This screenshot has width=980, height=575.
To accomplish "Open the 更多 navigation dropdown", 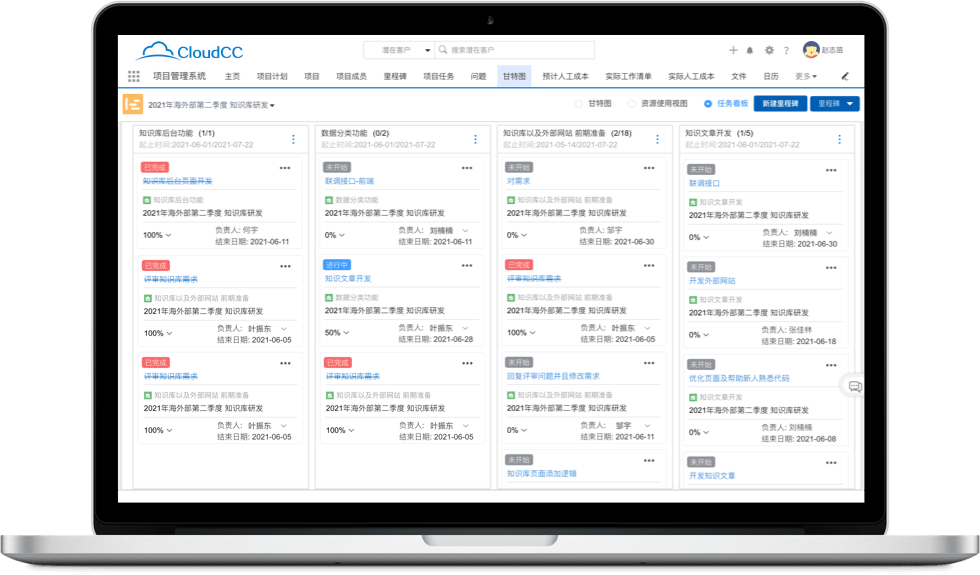I will (806, 76).
